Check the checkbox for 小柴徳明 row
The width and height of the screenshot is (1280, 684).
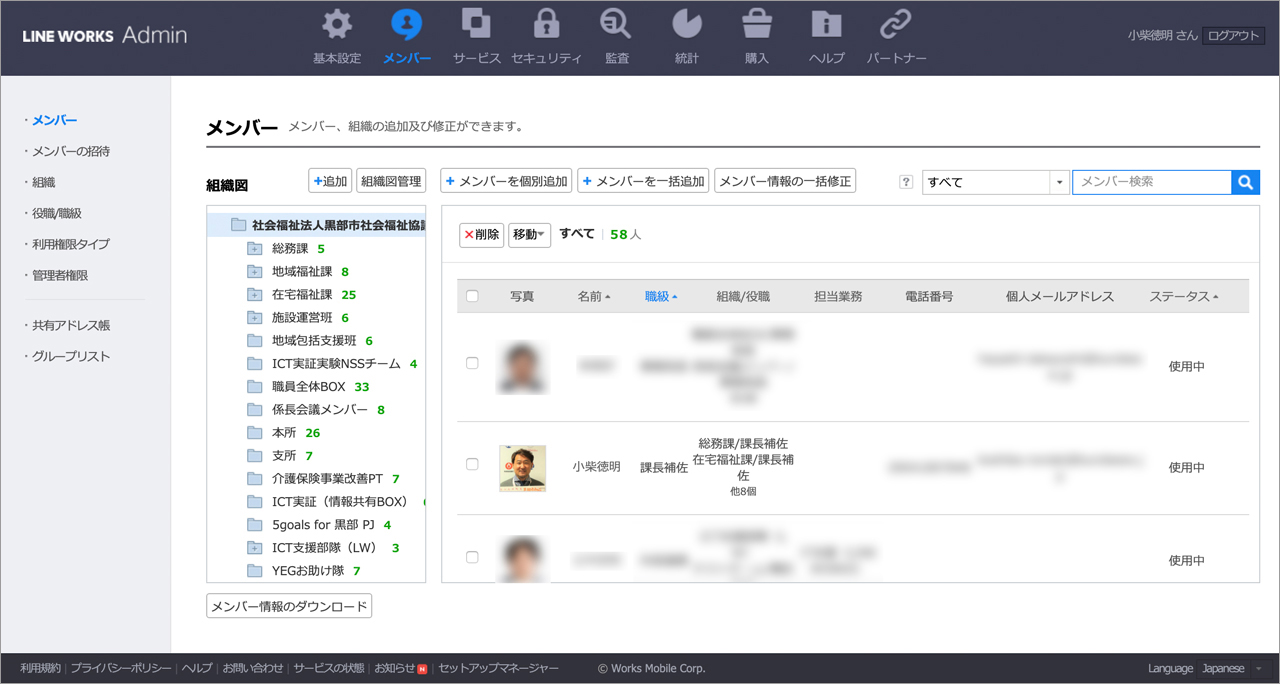click(473, 464)
